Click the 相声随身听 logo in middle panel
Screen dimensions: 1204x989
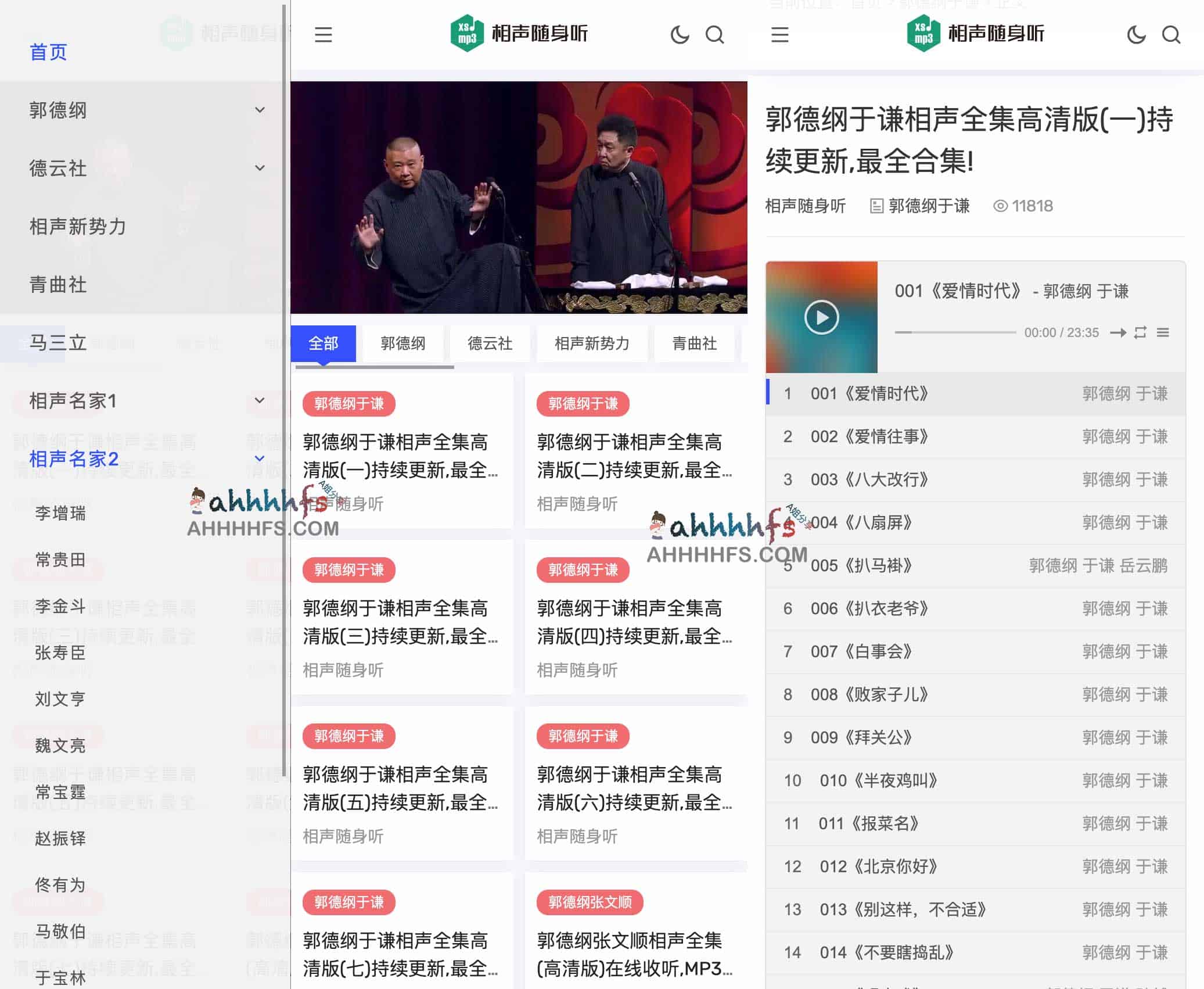click(x=519, y=33)
